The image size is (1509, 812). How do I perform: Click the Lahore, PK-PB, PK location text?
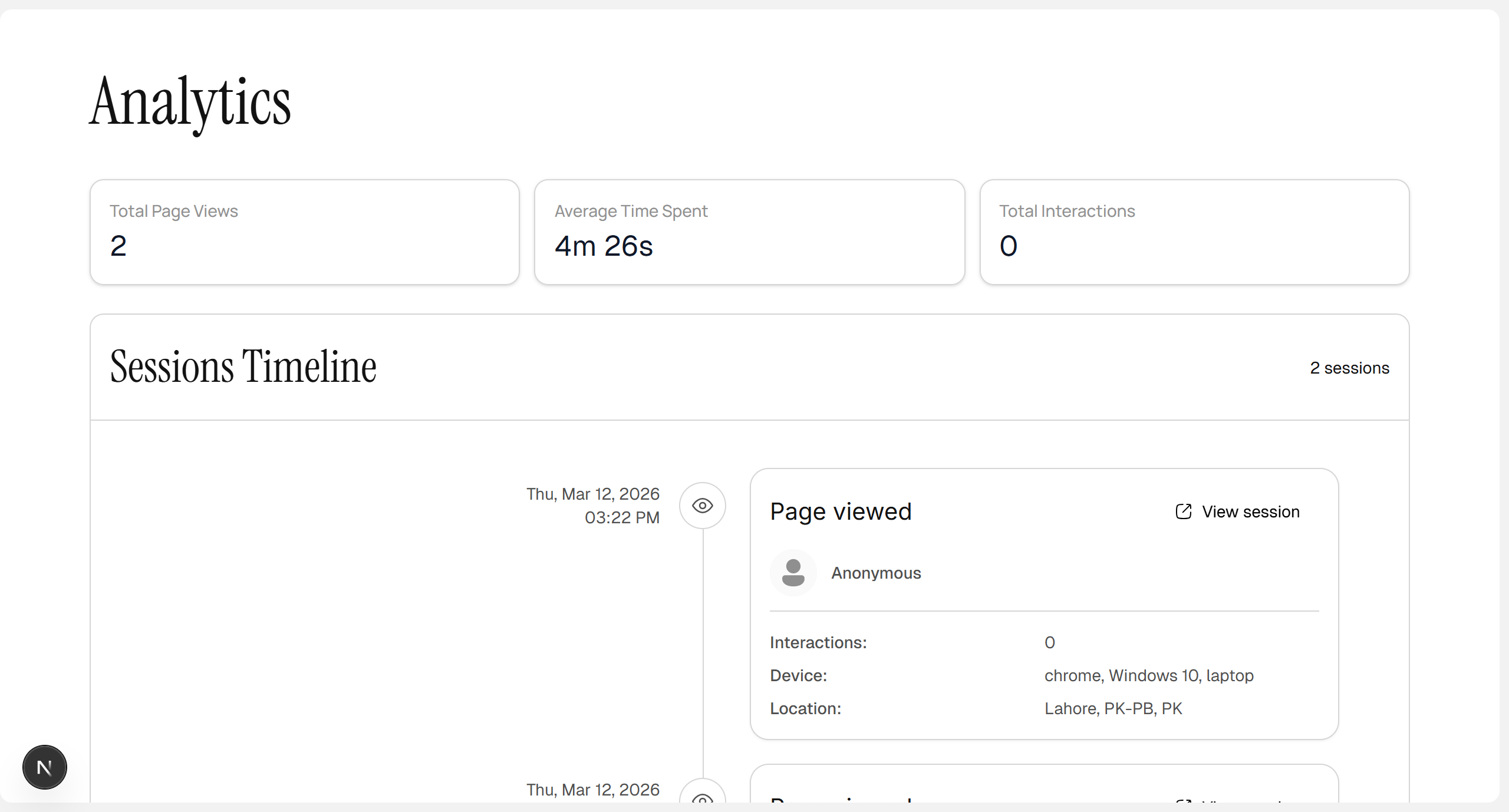click(x=1113, y=708)
